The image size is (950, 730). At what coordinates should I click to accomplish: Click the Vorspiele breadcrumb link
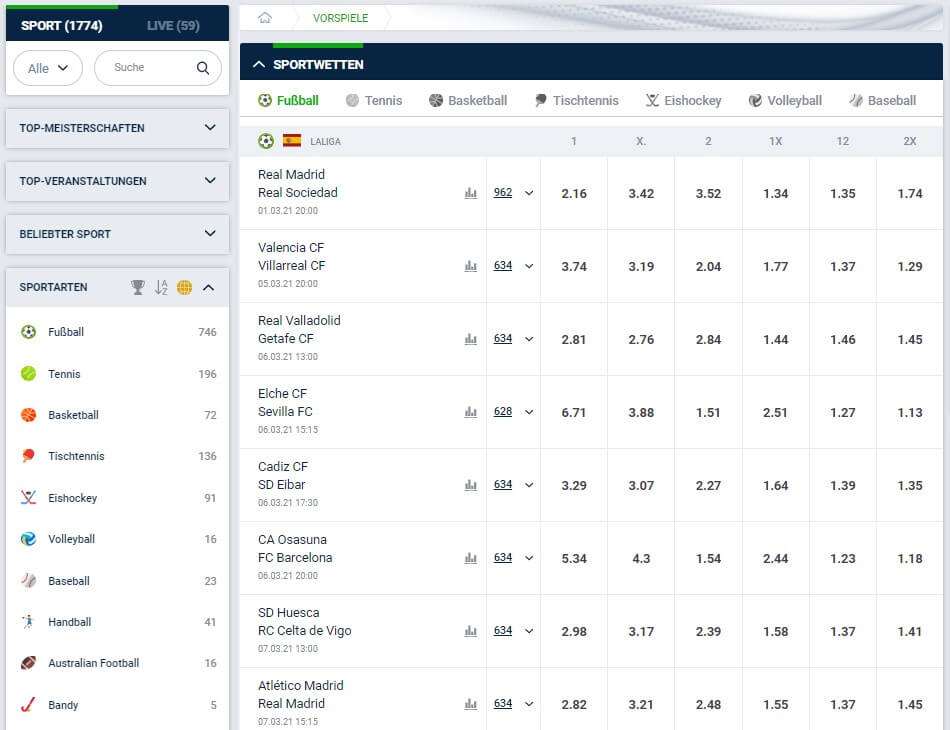point(340,18)
